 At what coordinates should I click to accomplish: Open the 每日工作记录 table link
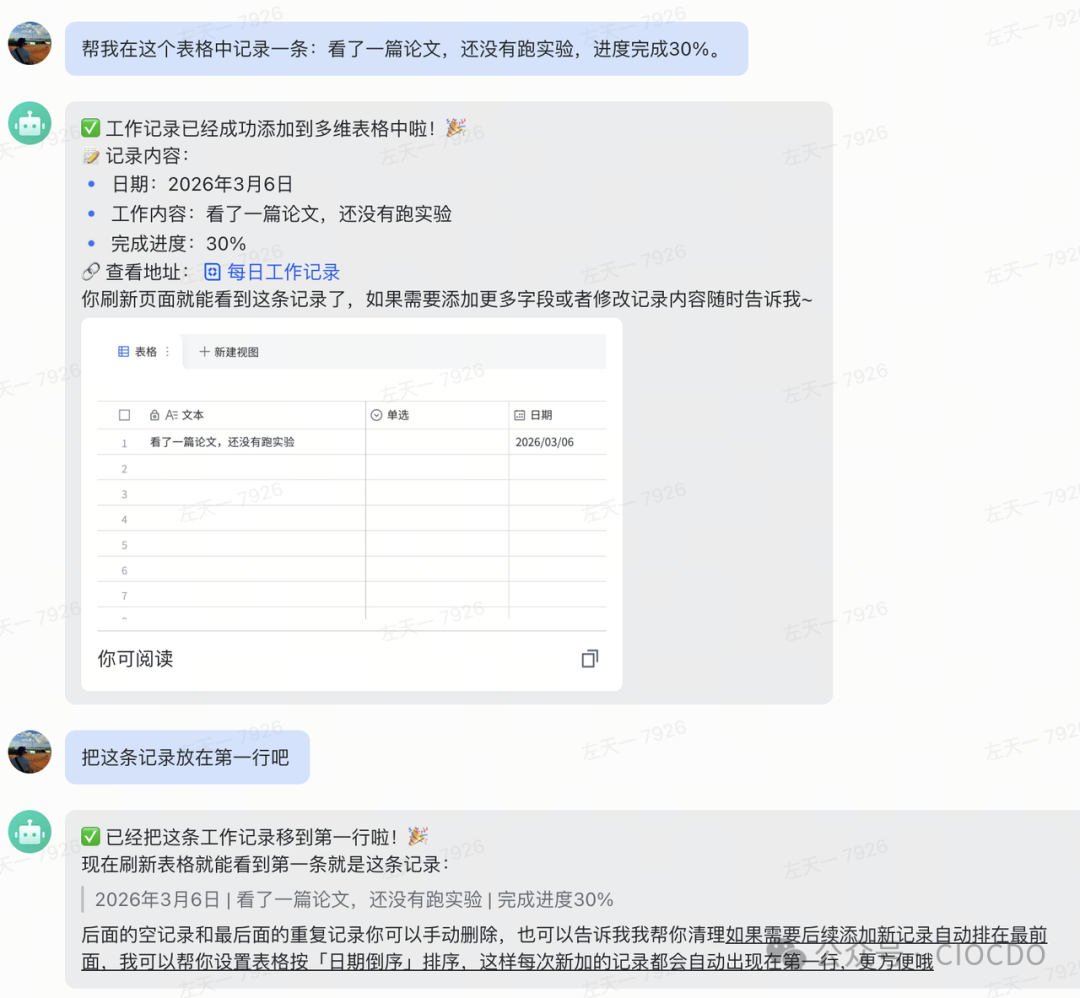pos(284,272)
